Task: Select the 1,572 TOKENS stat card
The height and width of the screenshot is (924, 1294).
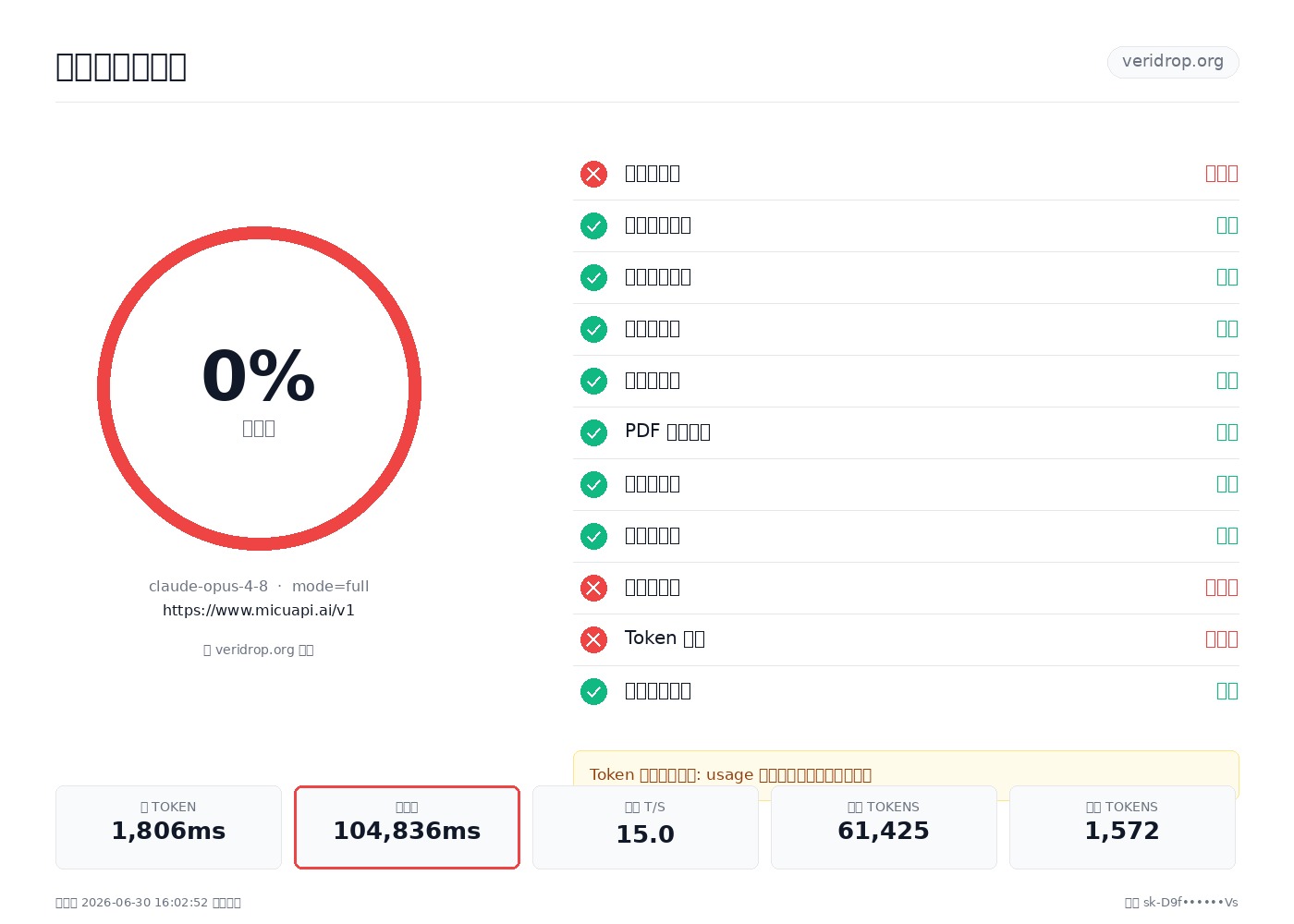Action: pos(1122,827)
